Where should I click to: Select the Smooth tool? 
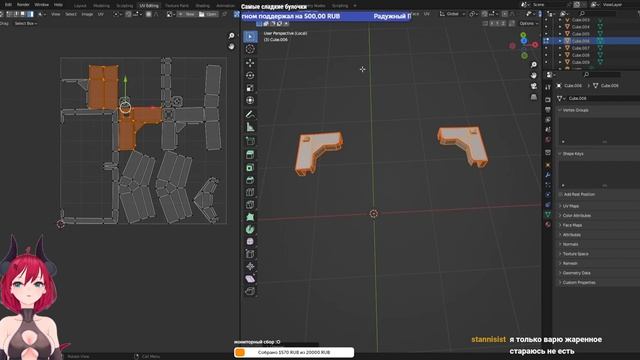click(250, 242)
